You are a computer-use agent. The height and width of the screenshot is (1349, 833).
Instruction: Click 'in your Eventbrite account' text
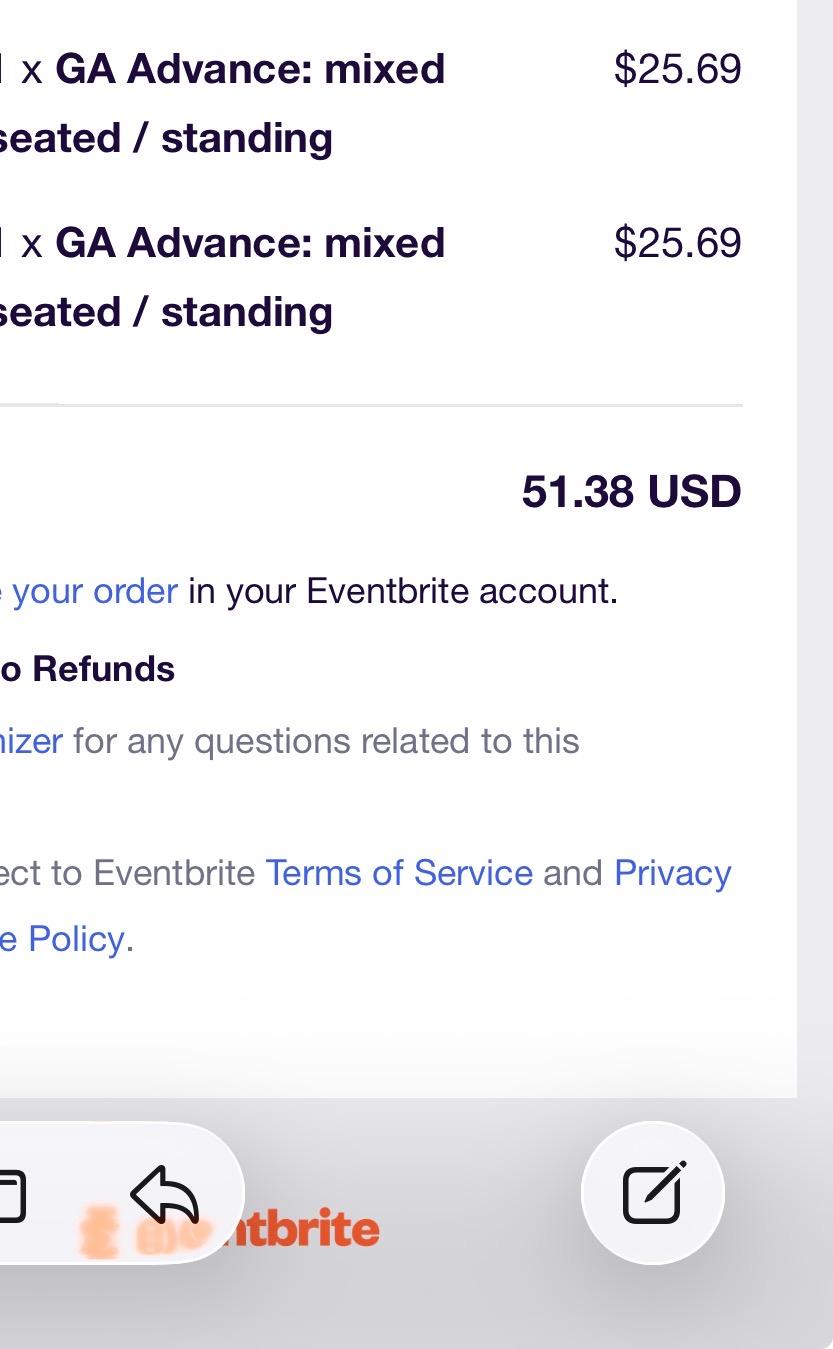click(x=402, y=591)
